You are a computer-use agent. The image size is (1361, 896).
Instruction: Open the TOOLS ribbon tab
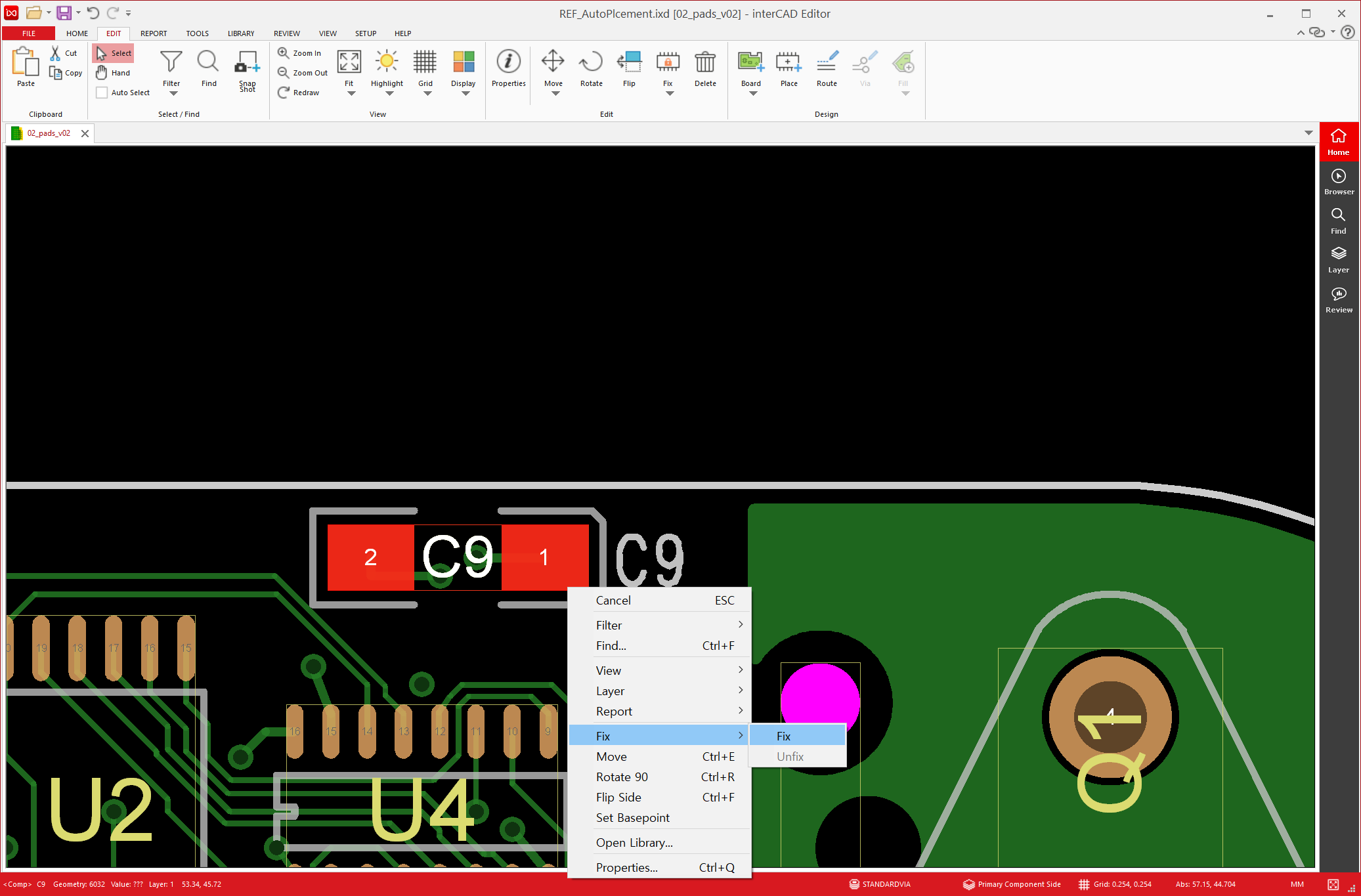click(197, 33)
